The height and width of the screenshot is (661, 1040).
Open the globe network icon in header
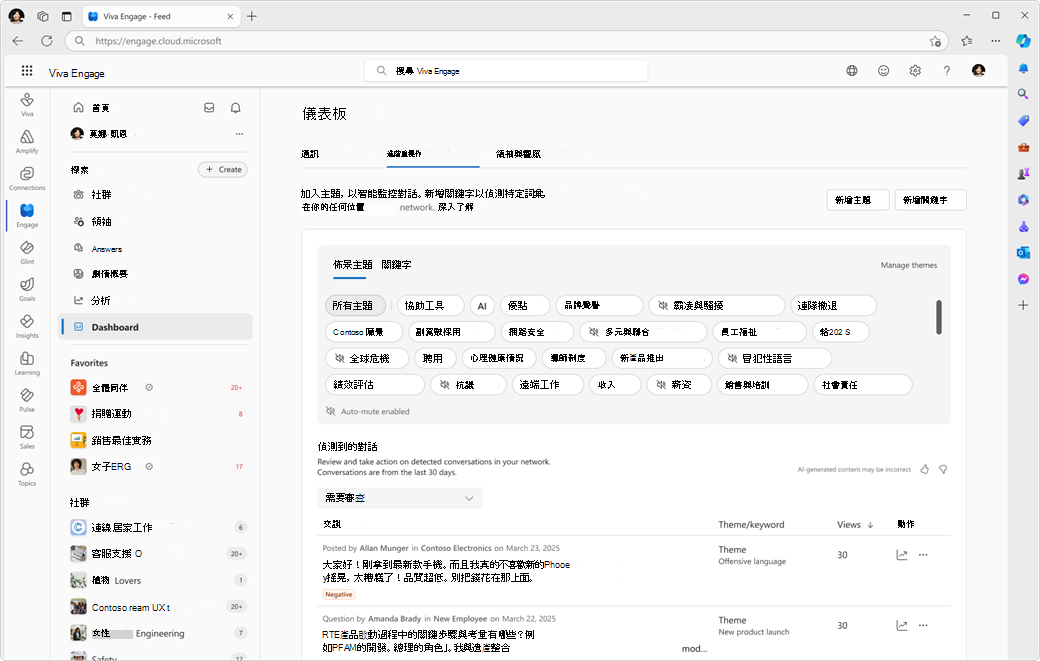(852, 70)
